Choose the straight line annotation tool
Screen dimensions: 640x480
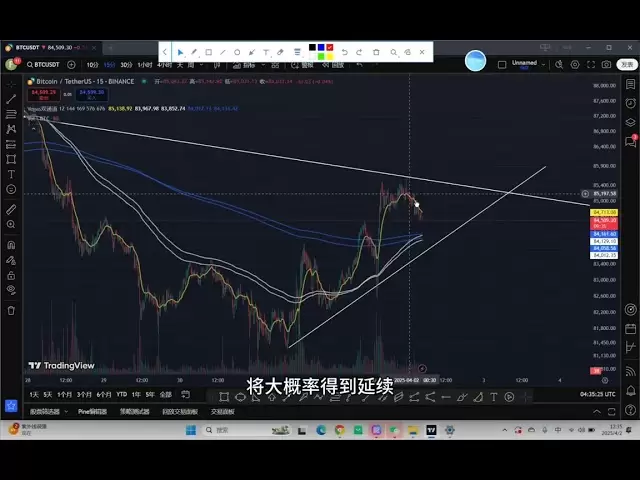click(x=223, y=52)
